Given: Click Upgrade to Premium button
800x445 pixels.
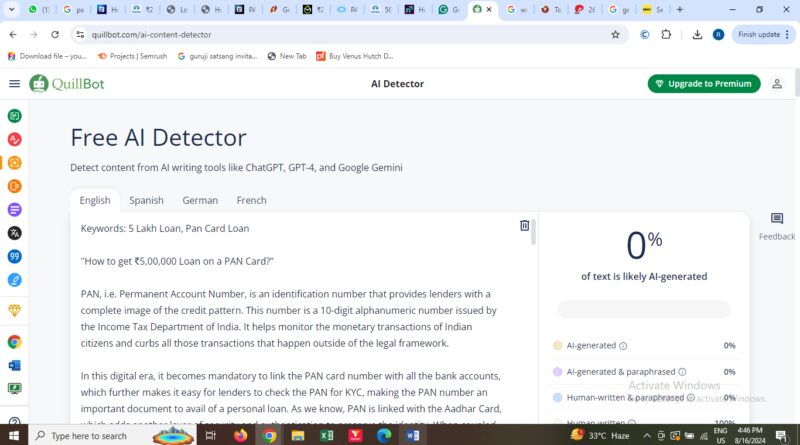Looking at the screenshot, I should (x=704, y=84).
